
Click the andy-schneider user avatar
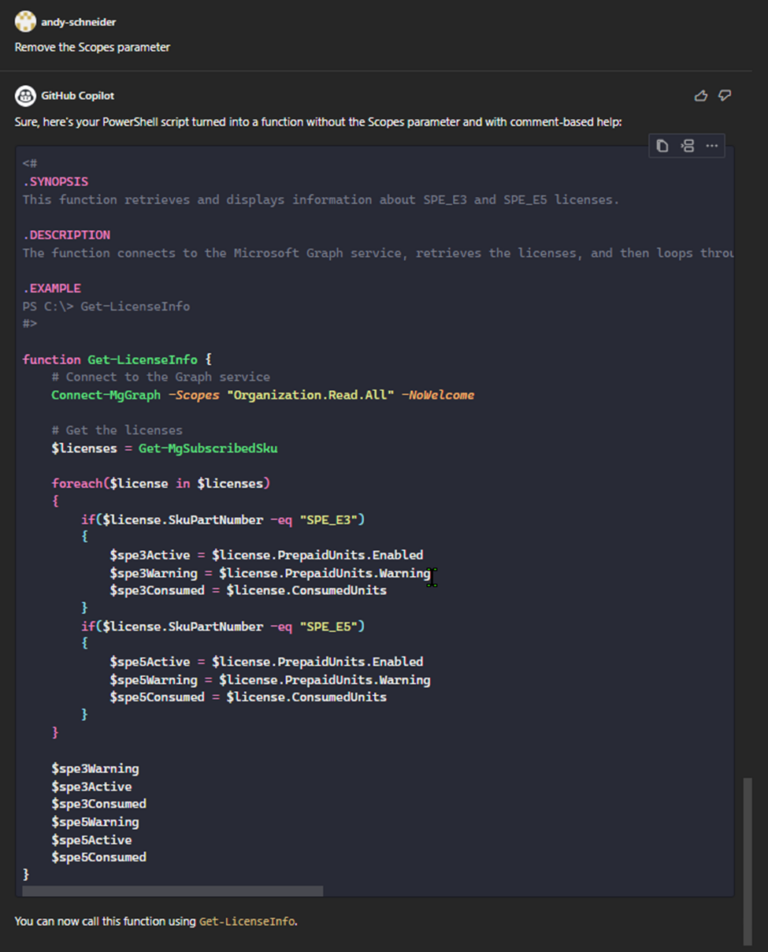tap(25, 22)
